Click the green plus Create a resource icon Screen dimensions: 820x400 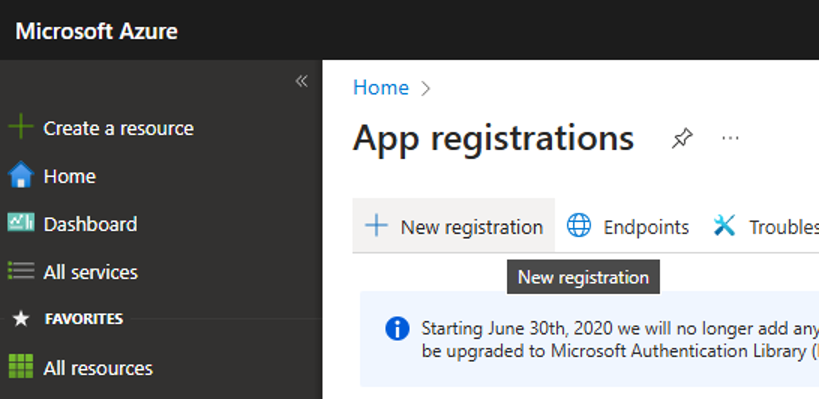pos(21,128)
